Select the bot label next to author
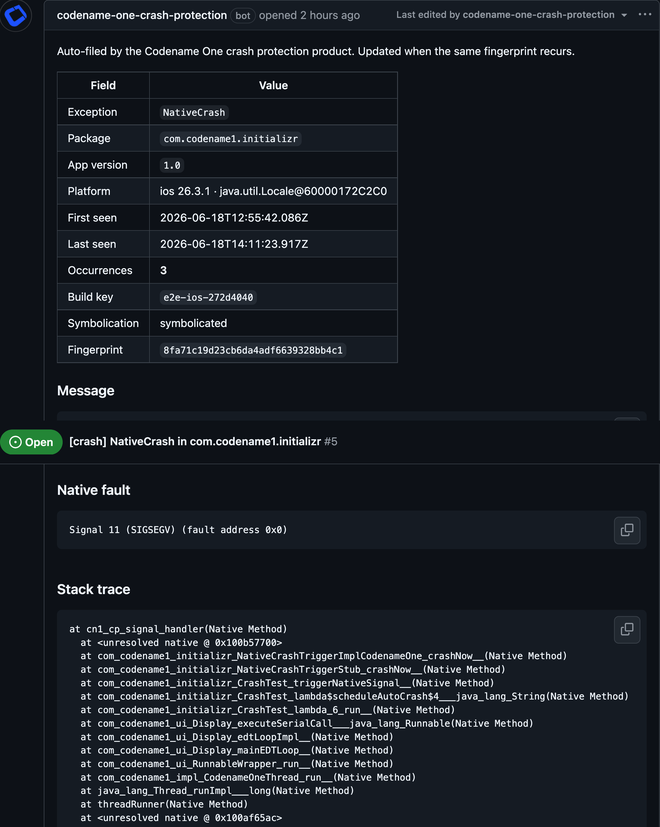 pos(243,15)
